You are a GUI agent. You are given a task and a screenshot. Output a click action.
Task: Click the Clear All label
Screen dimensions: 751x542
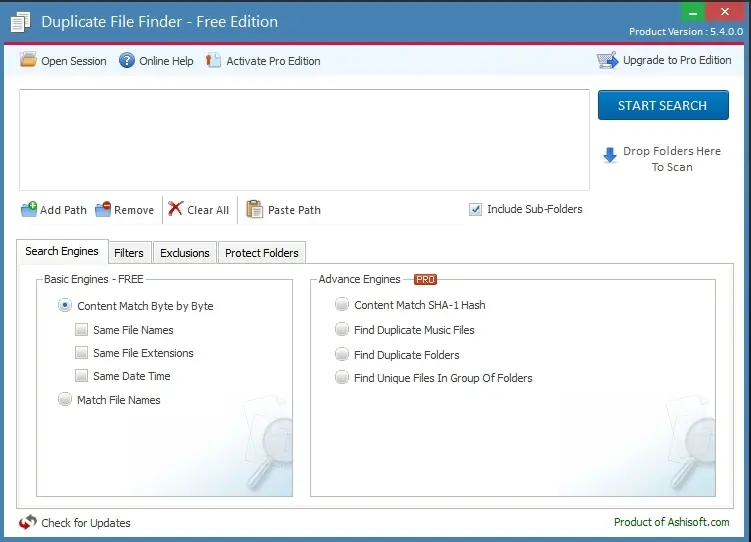tap(208, 210)
